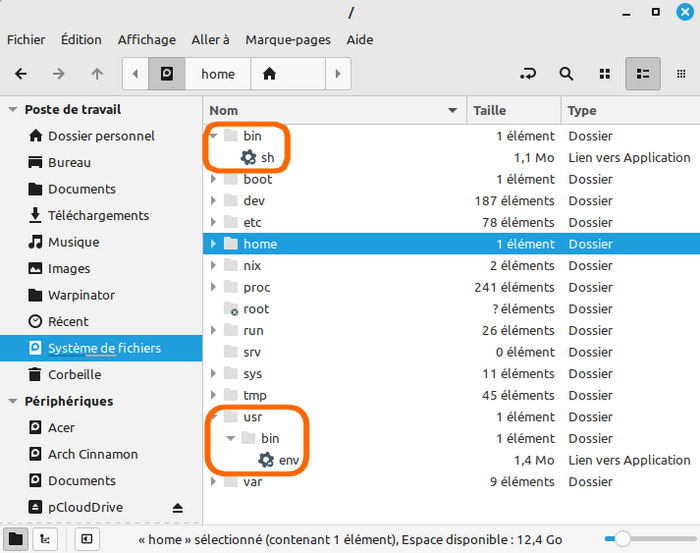The width and height of the screenshot is (700, 553).
Task: Activate list view toggle button
Action: tap(643, 74)
